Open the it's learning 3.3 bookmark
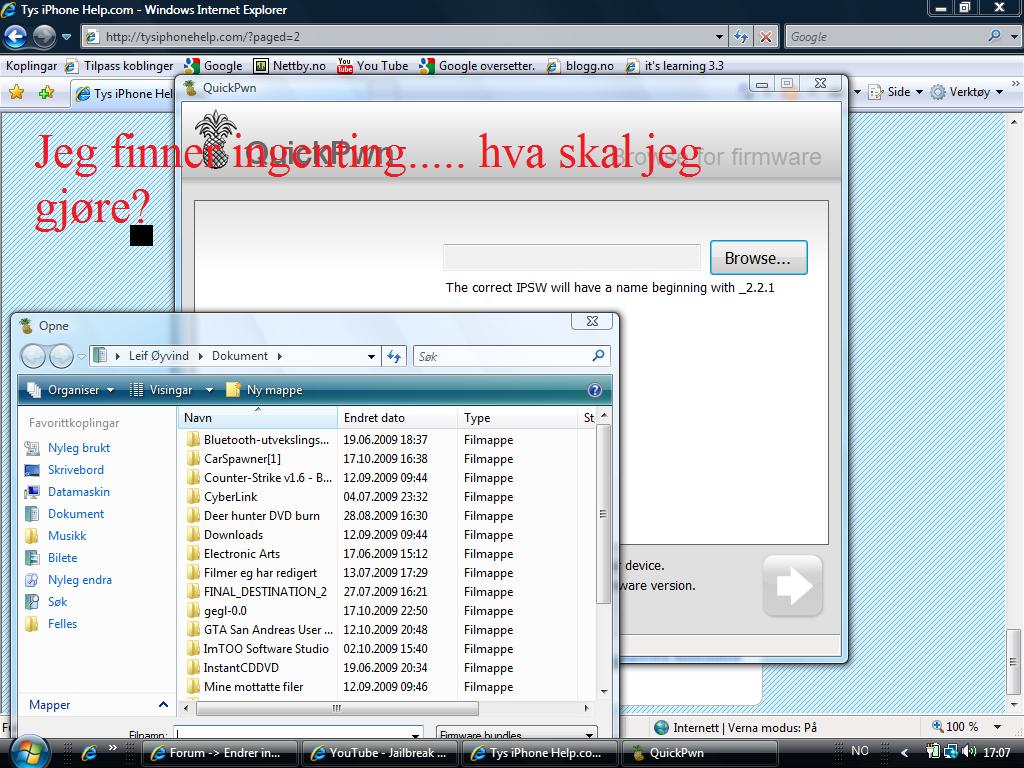 pos(675,65)
